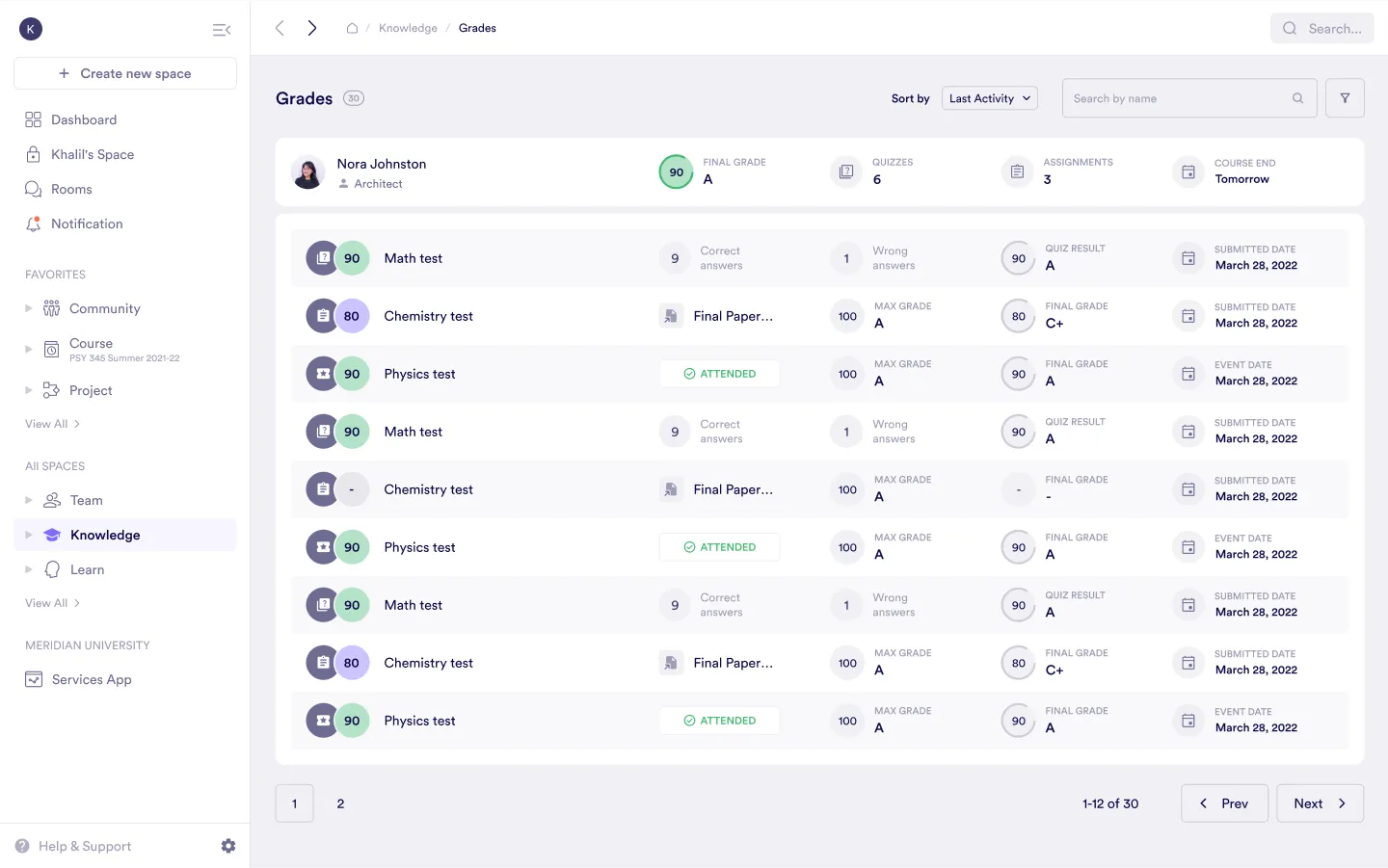Click the Next page button
Viewport: 1388px width, 868px height.
point(1320,803)
